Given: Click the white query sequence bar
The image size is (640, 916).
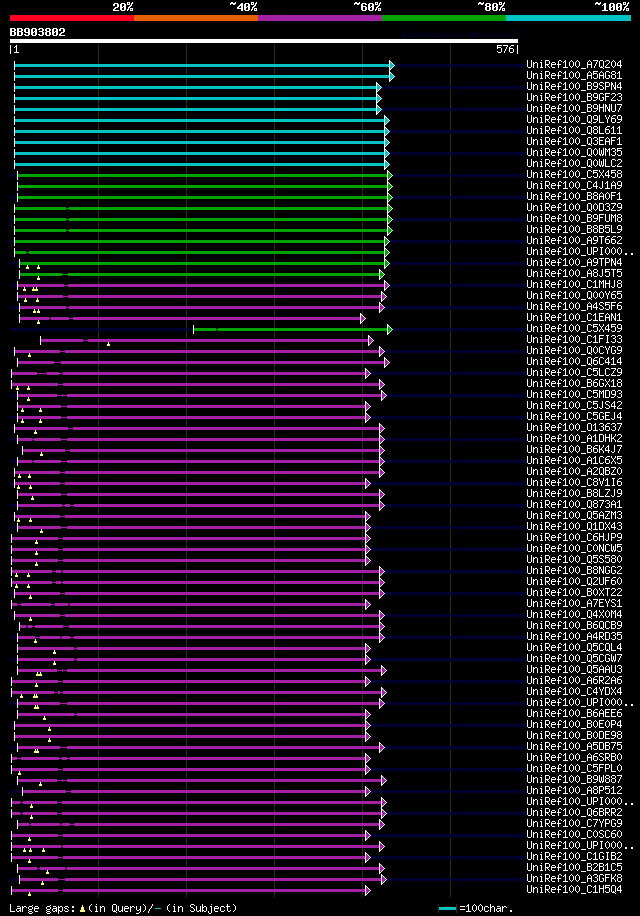Looking at the screenshot, I should 263,41.
